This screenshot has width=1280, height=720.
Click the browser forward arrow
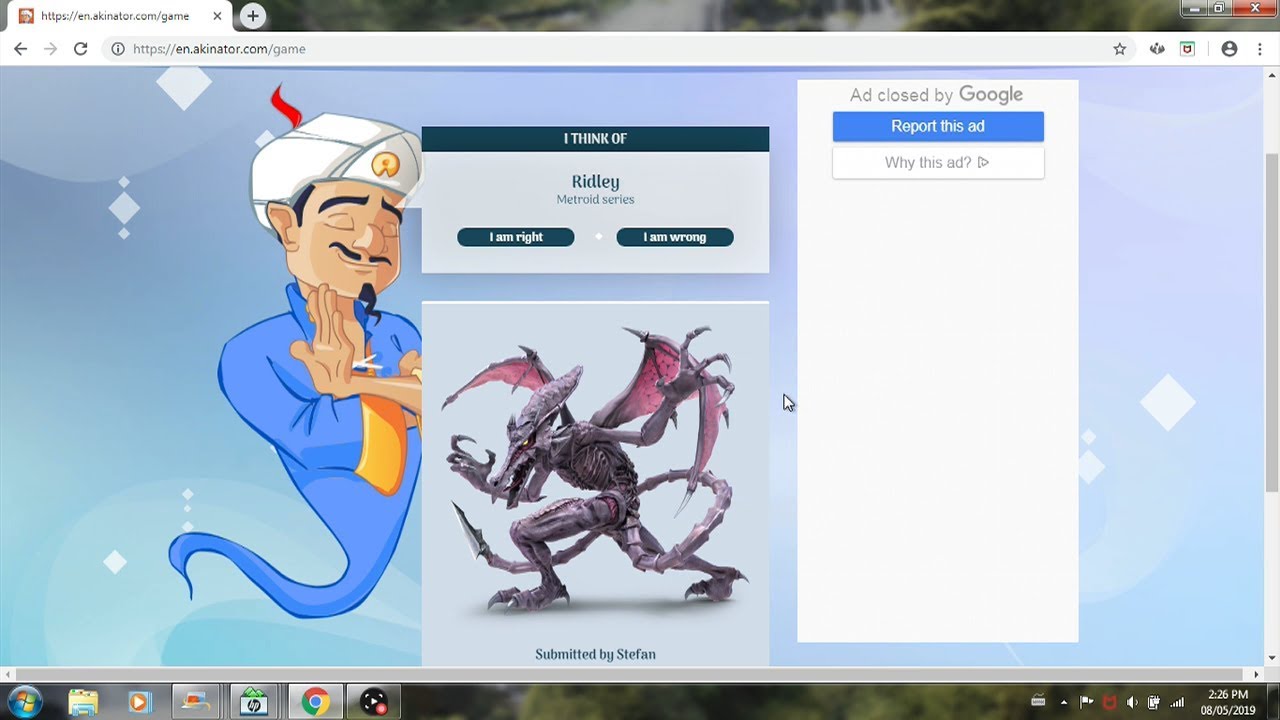tap(50, 49)
